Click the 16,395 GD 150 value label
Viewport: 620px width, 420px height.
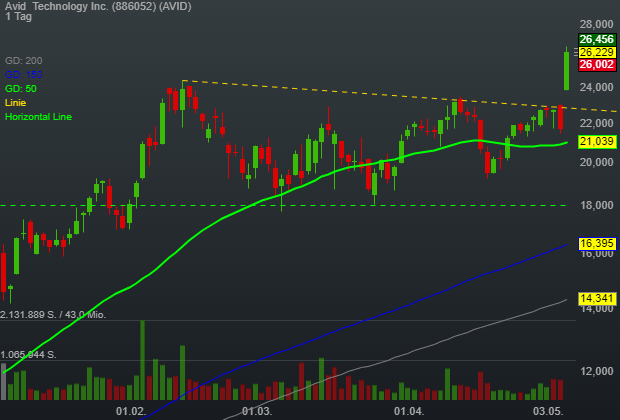[x=597, y=243]
